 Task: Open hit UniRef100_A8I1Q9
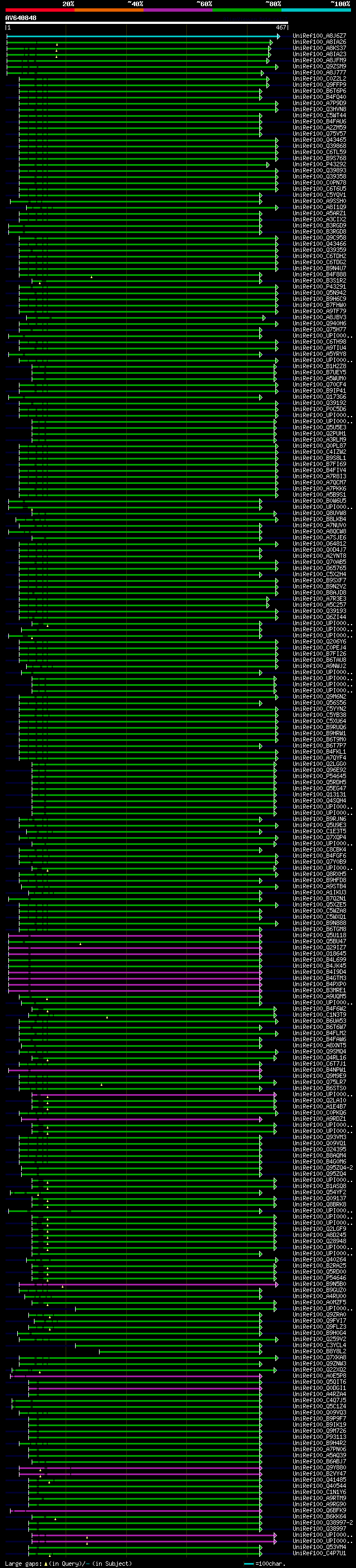[319, 207]
